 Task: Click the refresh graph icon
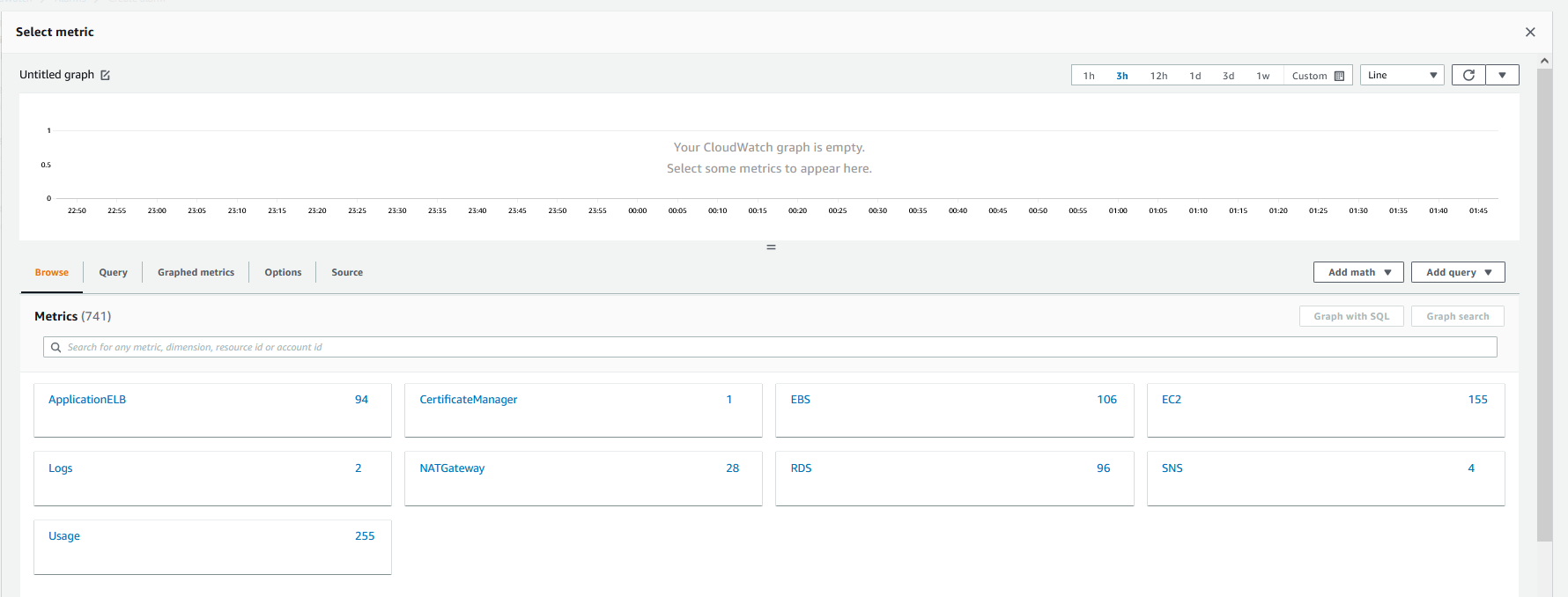coord(1468,76)
